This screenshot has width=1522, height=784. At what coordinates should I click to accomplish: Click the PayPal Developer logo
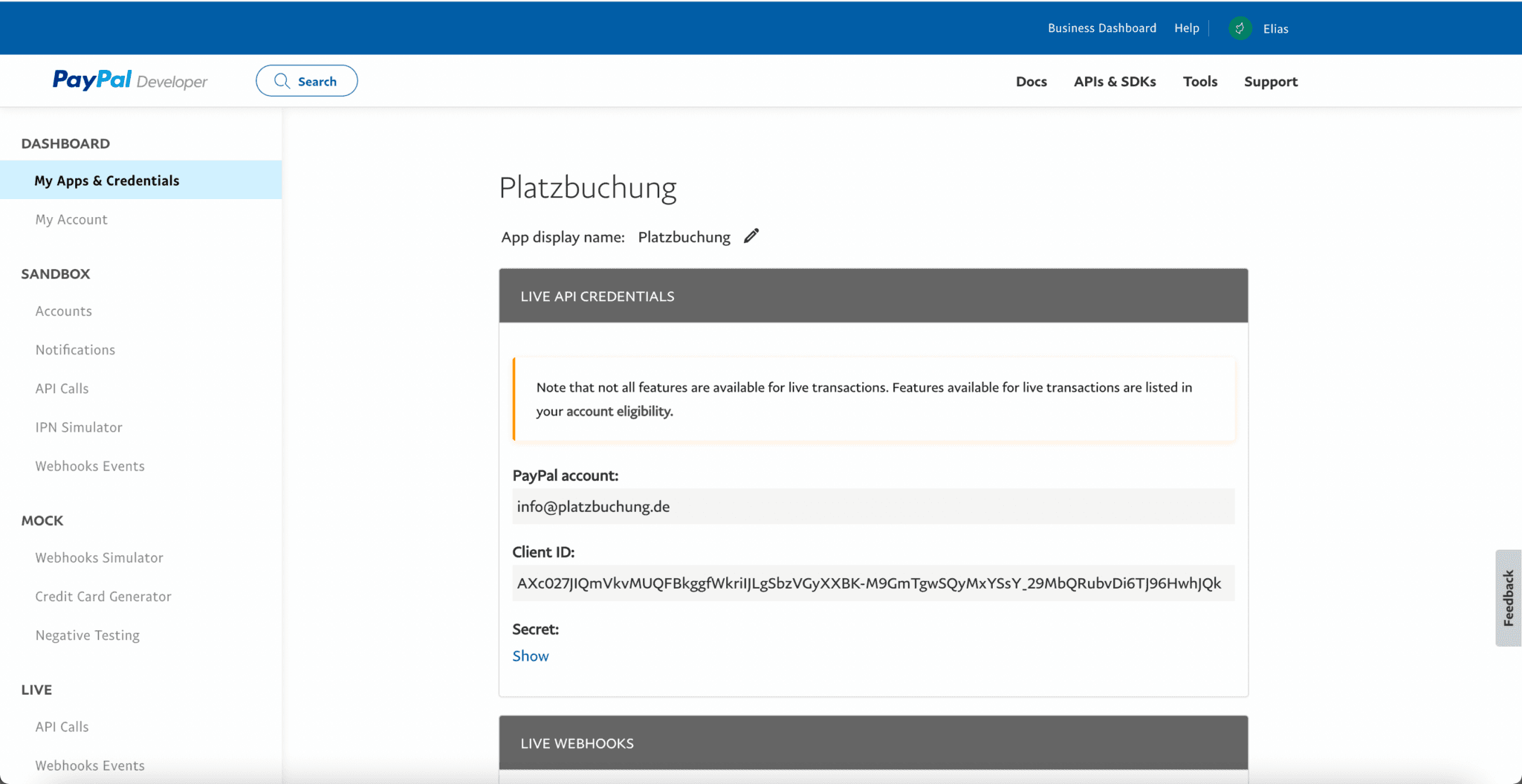[x=130, y=80]
